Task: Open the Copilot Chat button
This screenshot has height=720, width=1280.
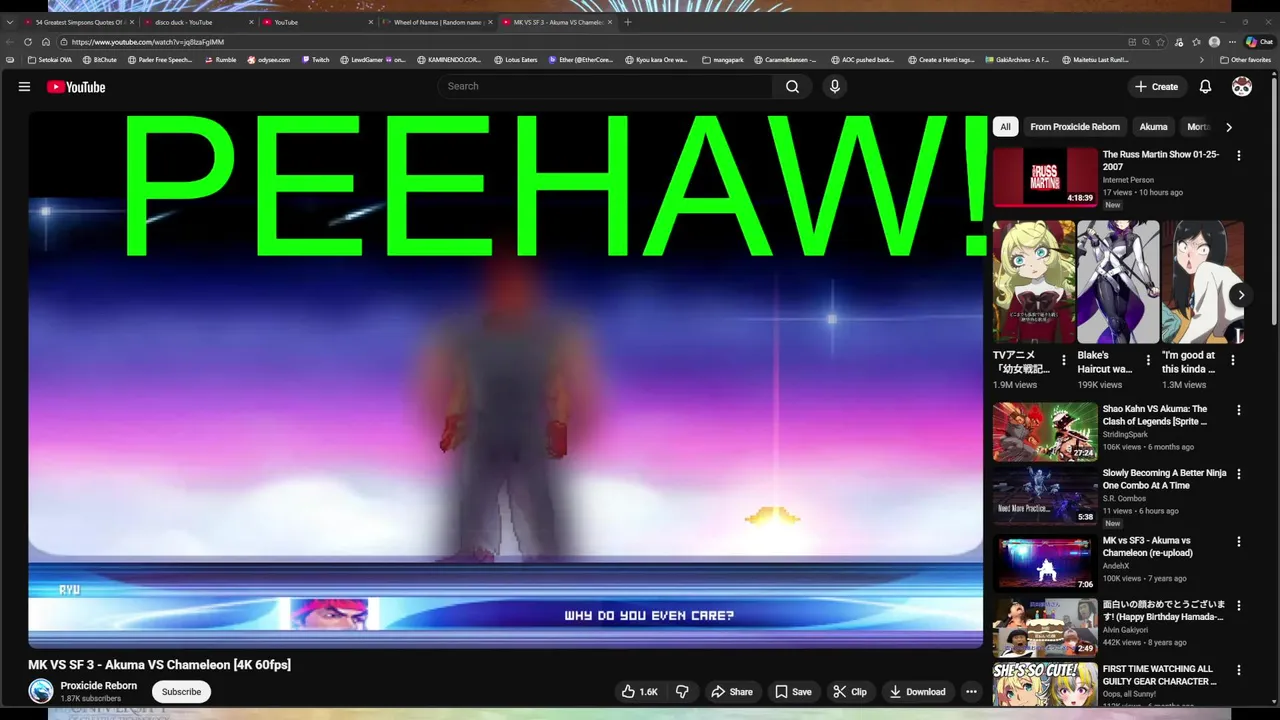Action: pos(1258,42)
